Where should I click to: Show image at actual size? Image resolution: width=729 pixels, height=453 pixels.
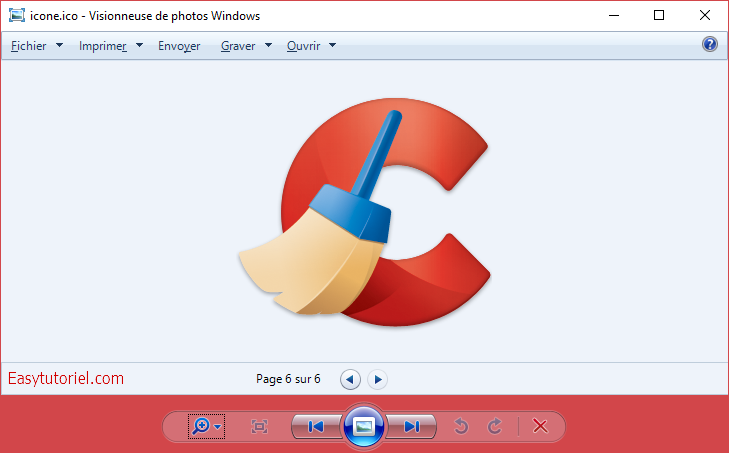coord(259,426)
